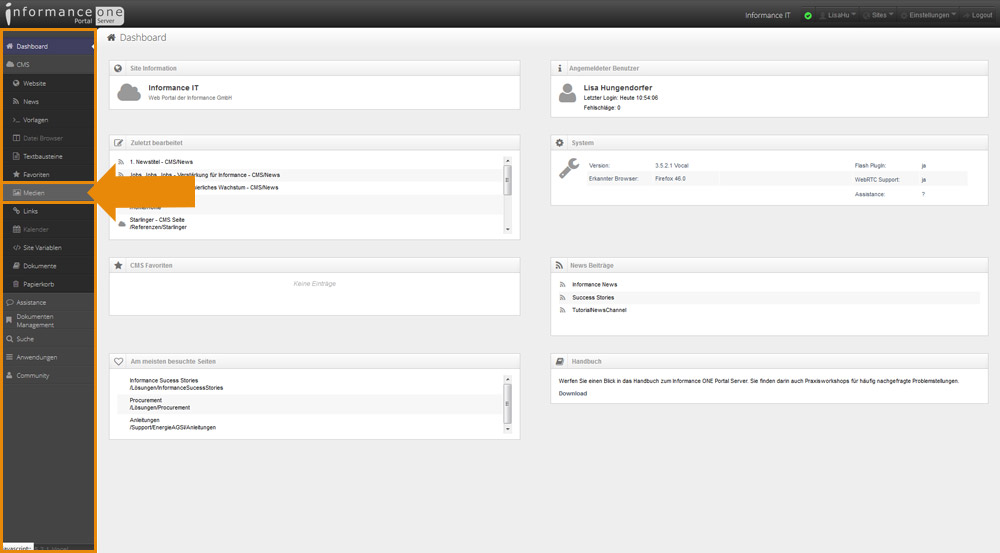Click the Website globe icon in sidebar
Viewport: 1000px width, 553px height.
click(17, 83)
